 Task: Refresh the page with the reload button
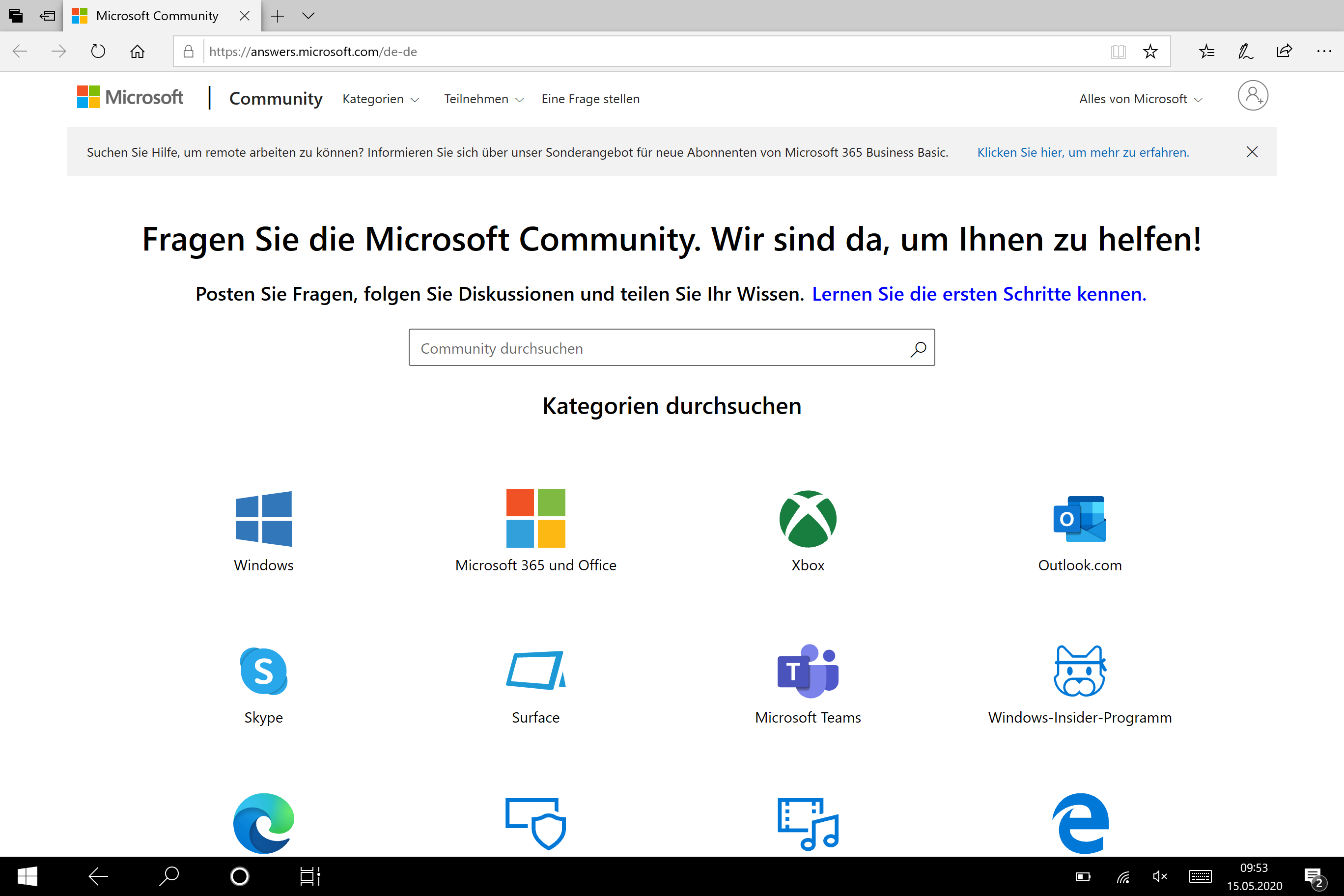click(98, 52)
